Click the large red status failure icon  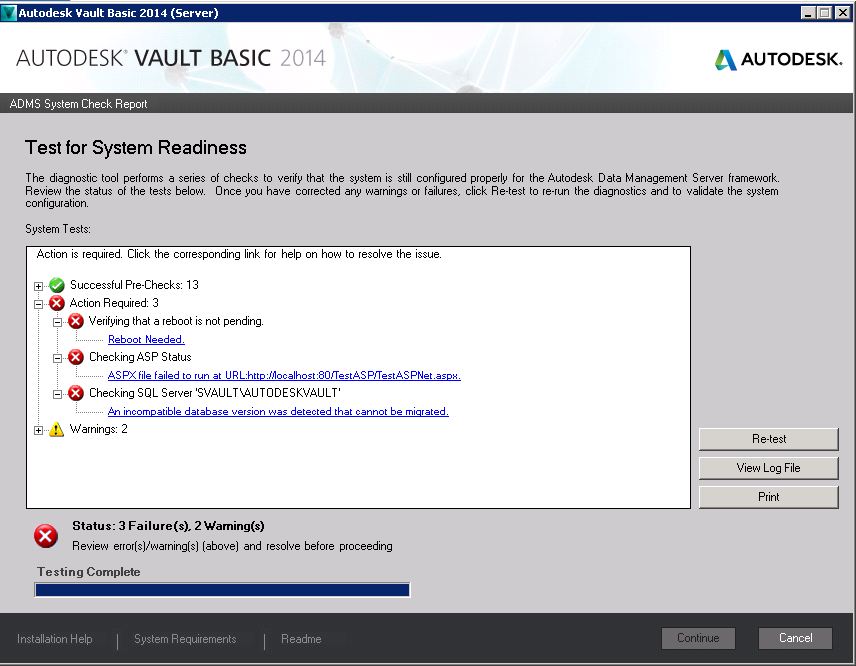pos(46,536)
